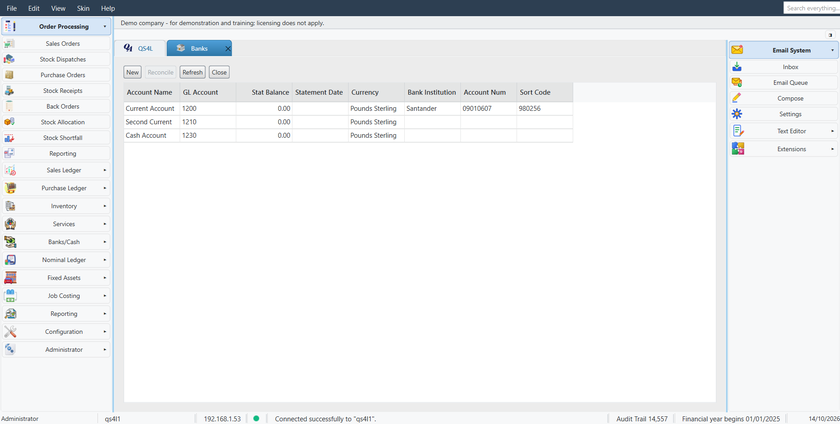Click the Inbox download icon
Screen dimensions: 840x424
[x=737, y=67]
